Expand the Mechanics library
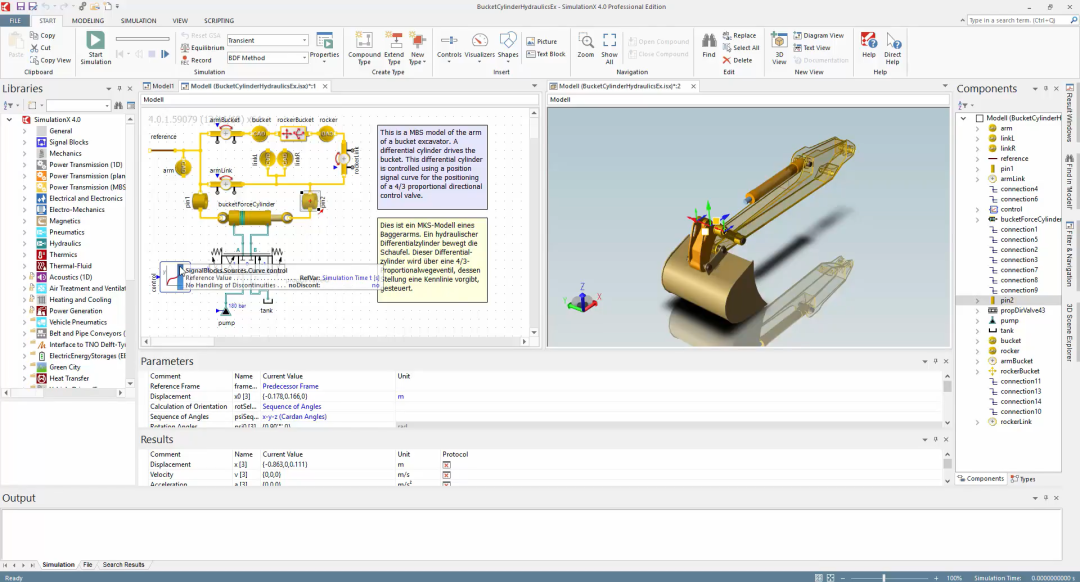 (x=24, y=154)
